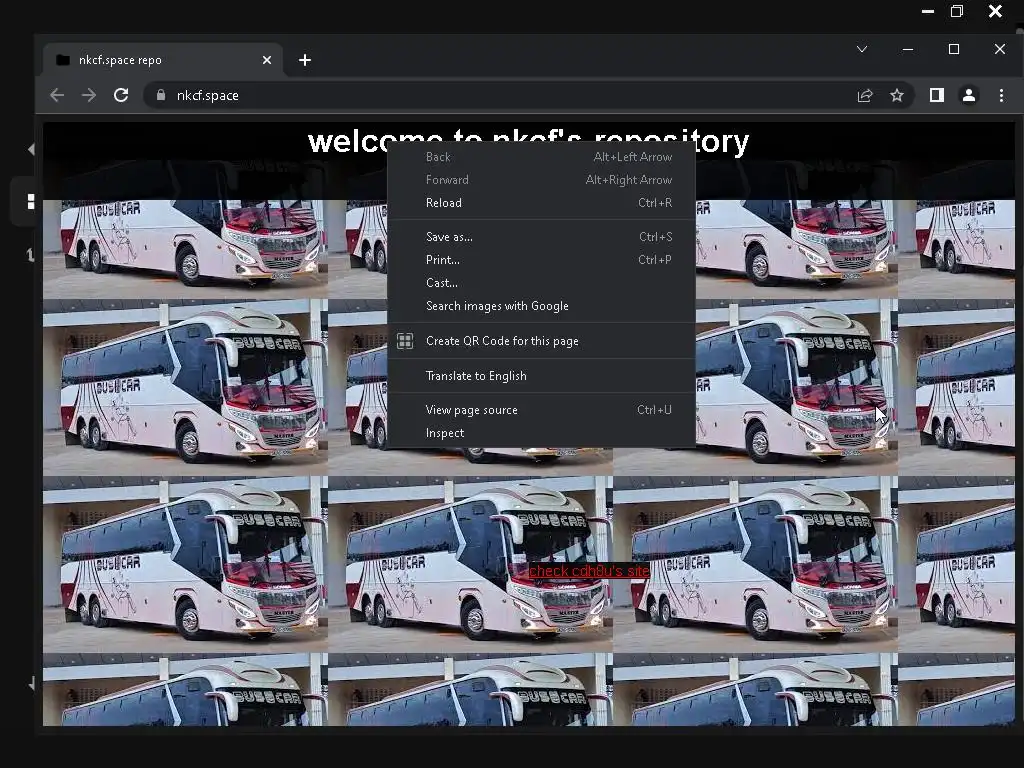
Task: Close the nkcf.space repo tab
Action: point(266,60)
